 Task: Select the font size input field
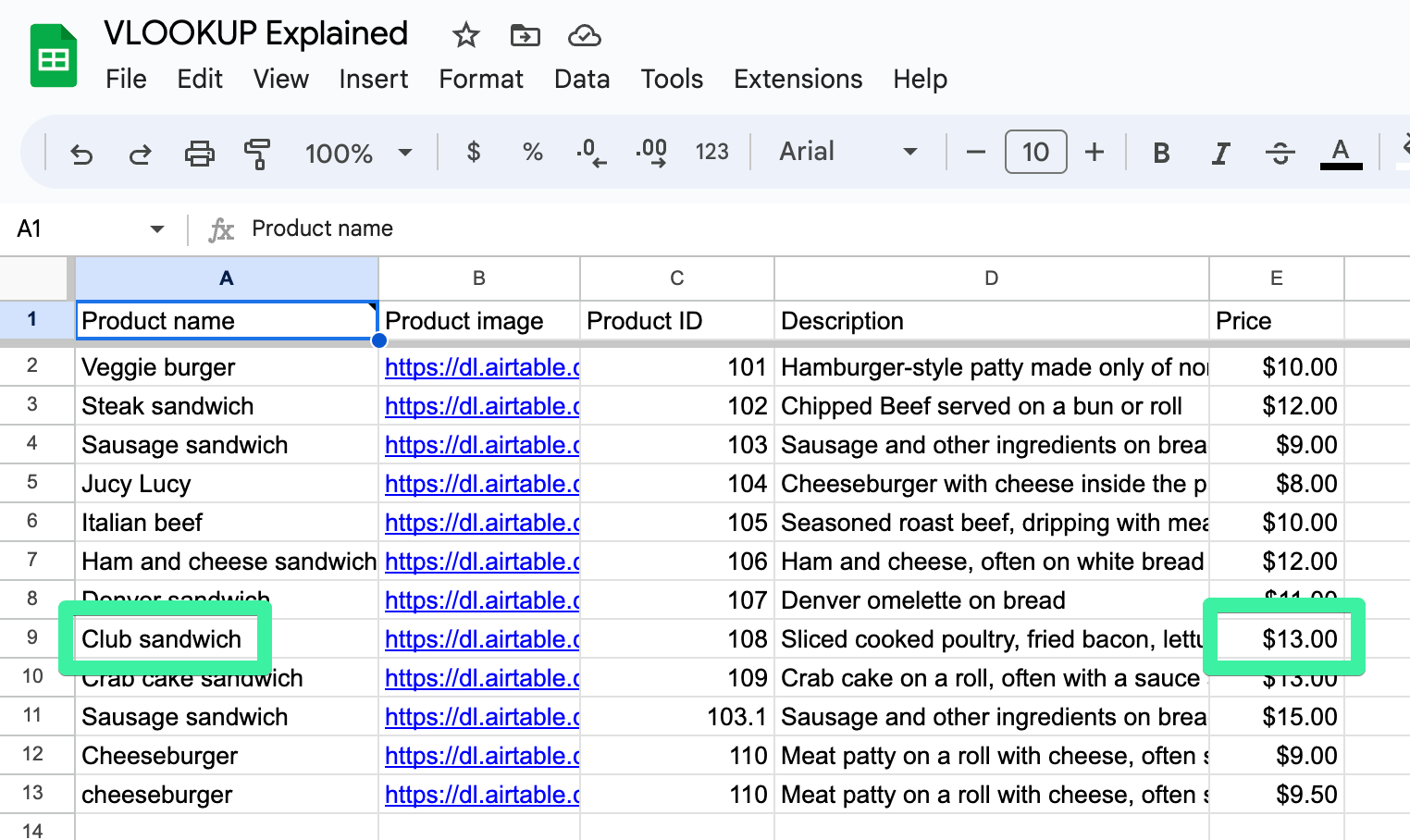click(1035, 152)
